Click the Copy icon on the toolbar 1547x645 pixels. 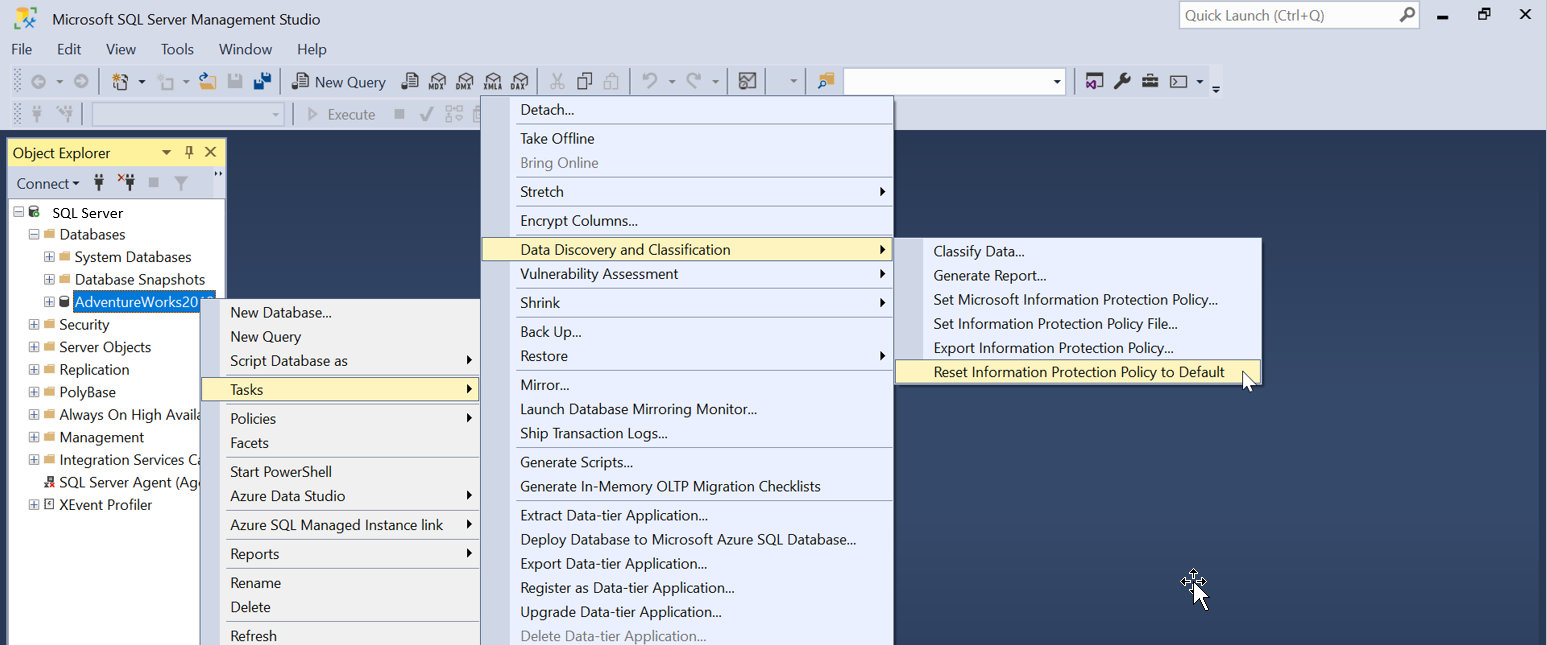tap(583, 81)
